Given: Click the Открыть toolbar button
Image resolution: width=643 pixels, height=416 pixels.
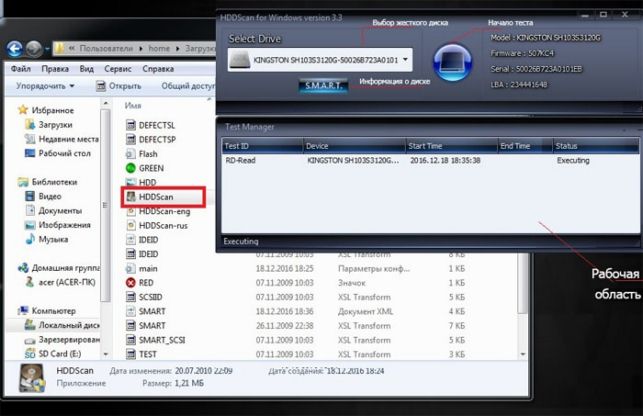Looking at the screenshot, I should tap(119, 86).
